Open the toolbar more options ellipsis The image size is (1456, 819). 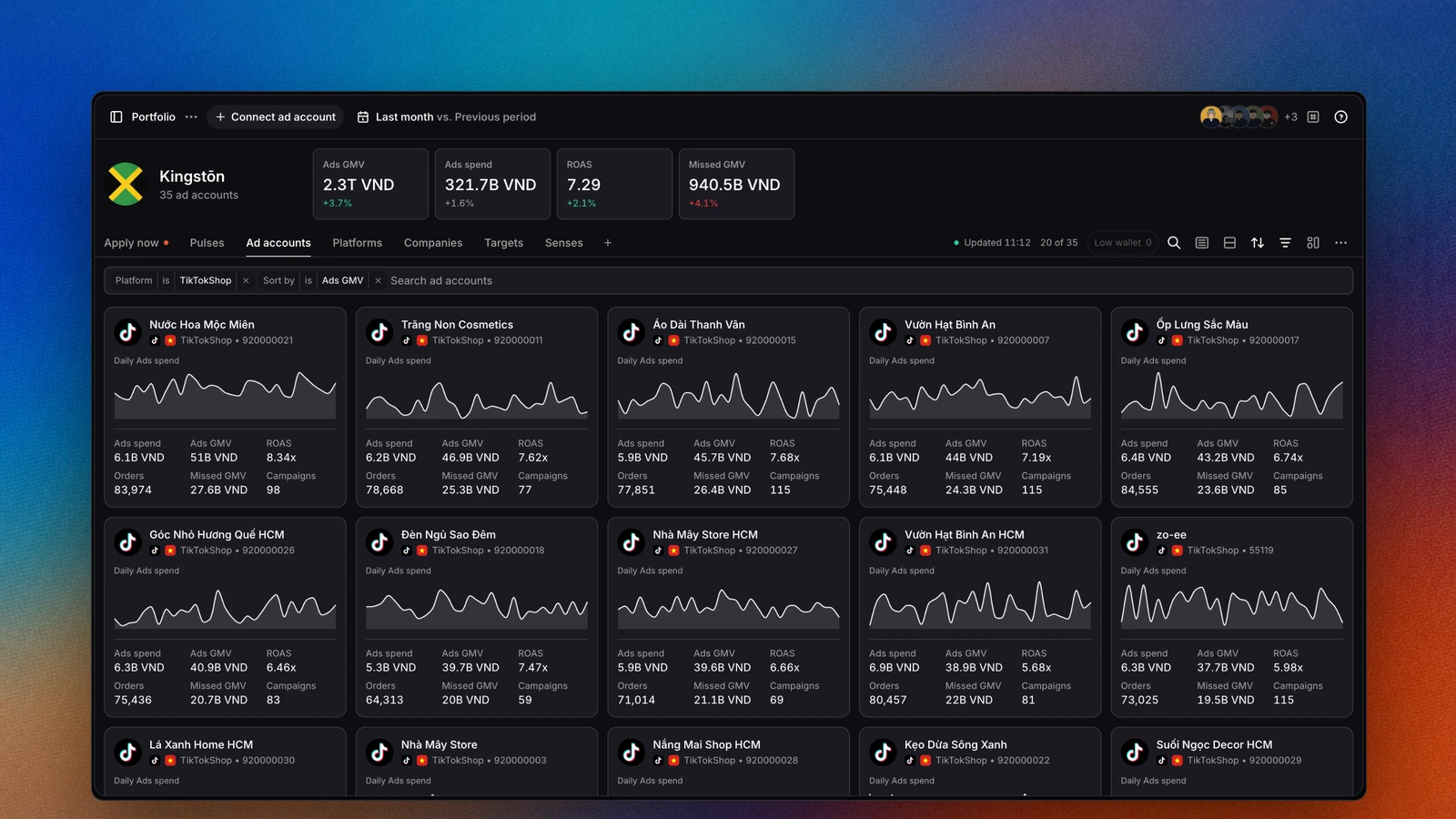point(1340,243)
